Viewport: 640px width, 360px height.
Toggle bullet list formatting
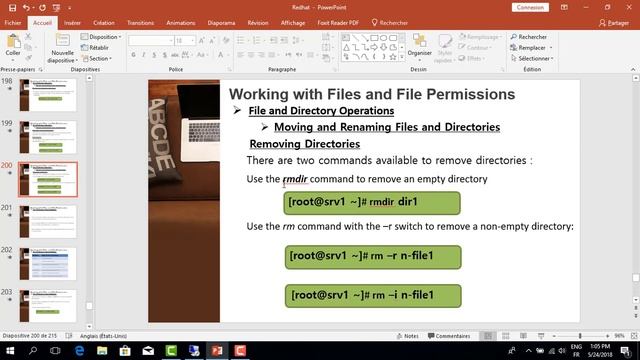tap(240, 40)
